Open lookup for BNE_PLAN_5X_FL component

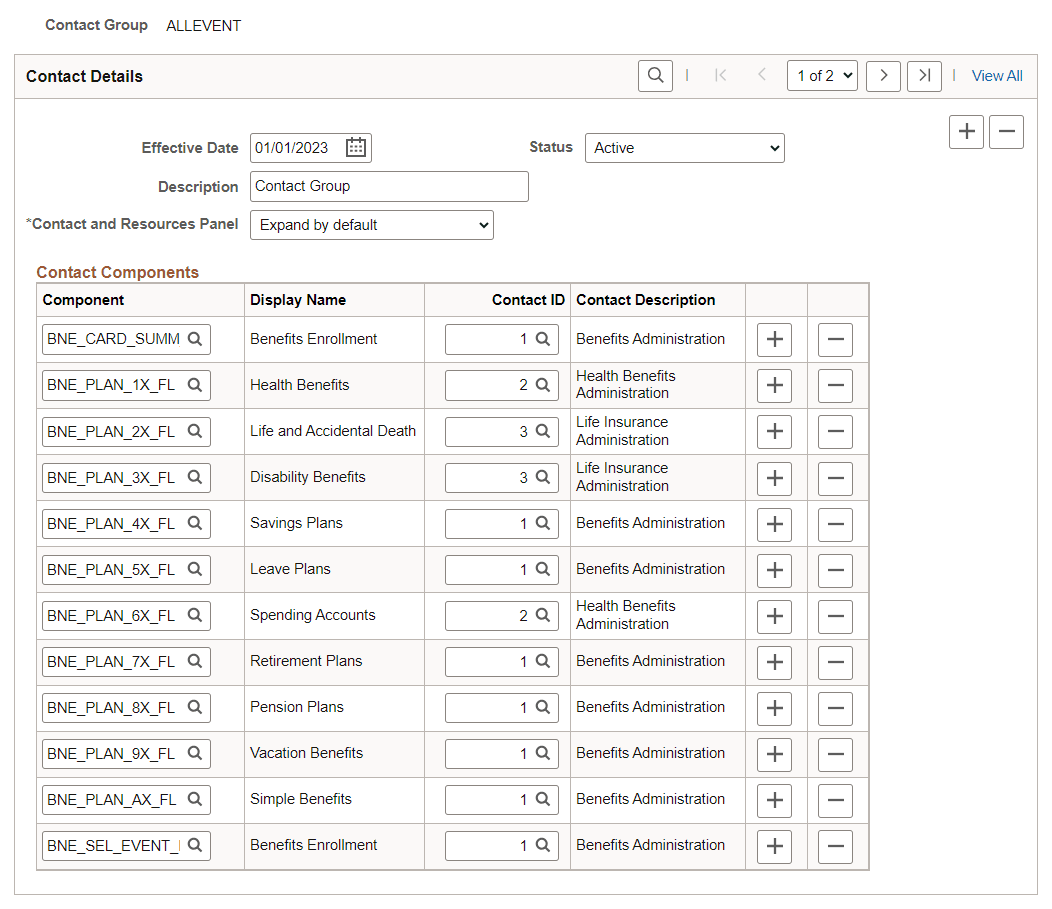coord(196,569)
